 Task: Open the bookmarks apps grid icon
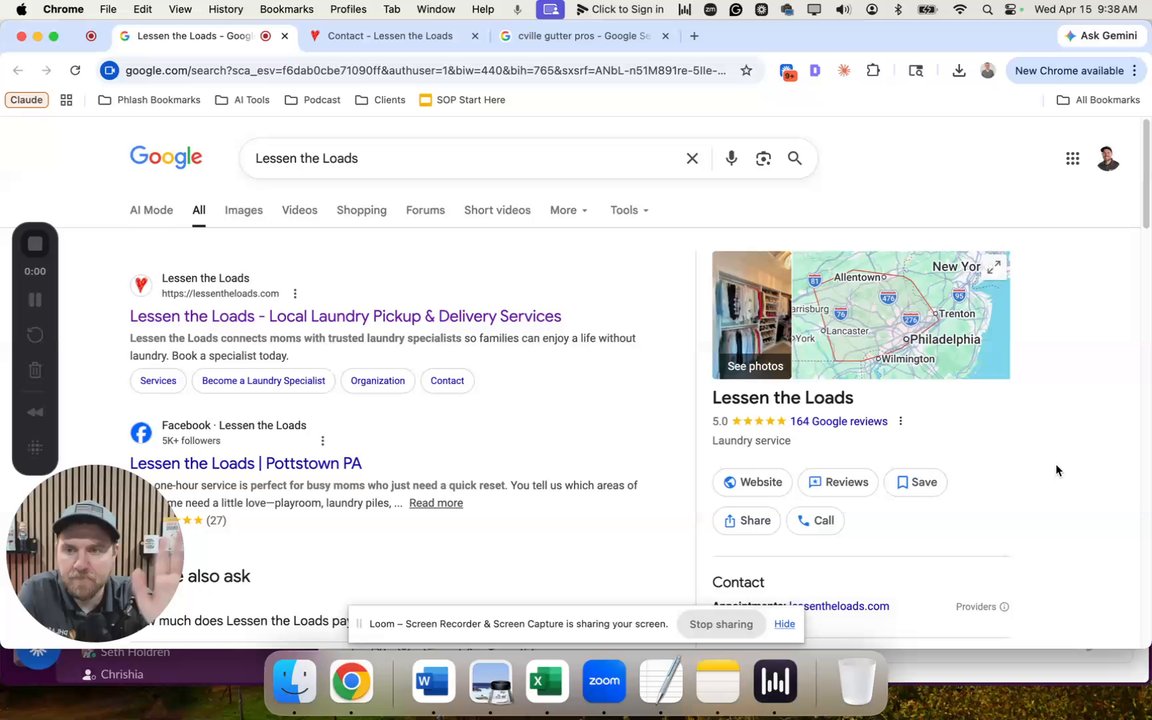coord(66,100)
